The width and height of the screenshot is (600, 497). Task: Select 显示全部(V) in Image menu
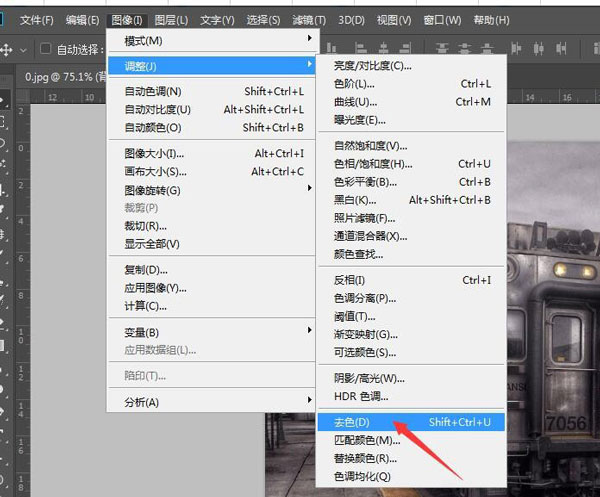(212, 244)
